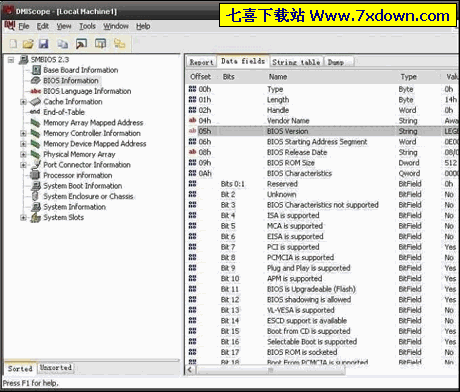Select the Plug and Play is supported row
Screen dimensions: 460x392
coord(323,268)
